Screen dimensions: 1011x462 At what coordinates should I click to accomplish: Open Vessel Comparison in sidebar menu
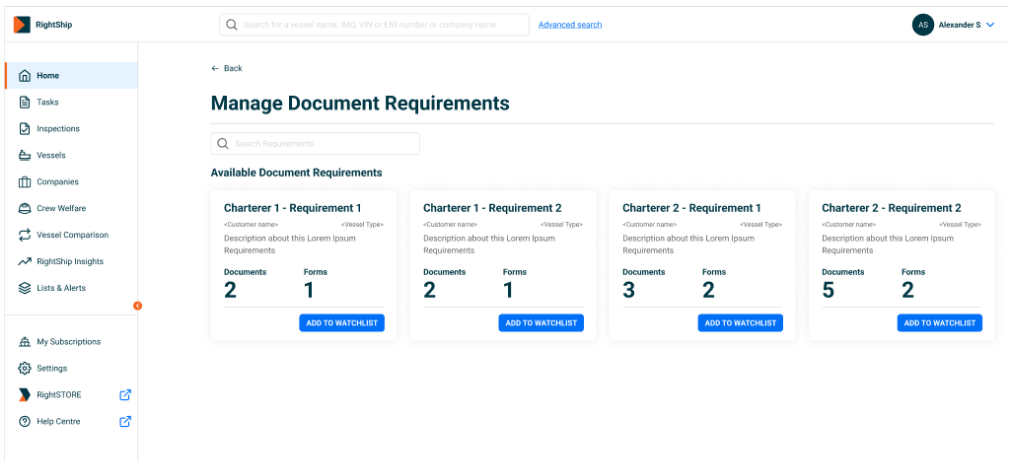(71, 235)
